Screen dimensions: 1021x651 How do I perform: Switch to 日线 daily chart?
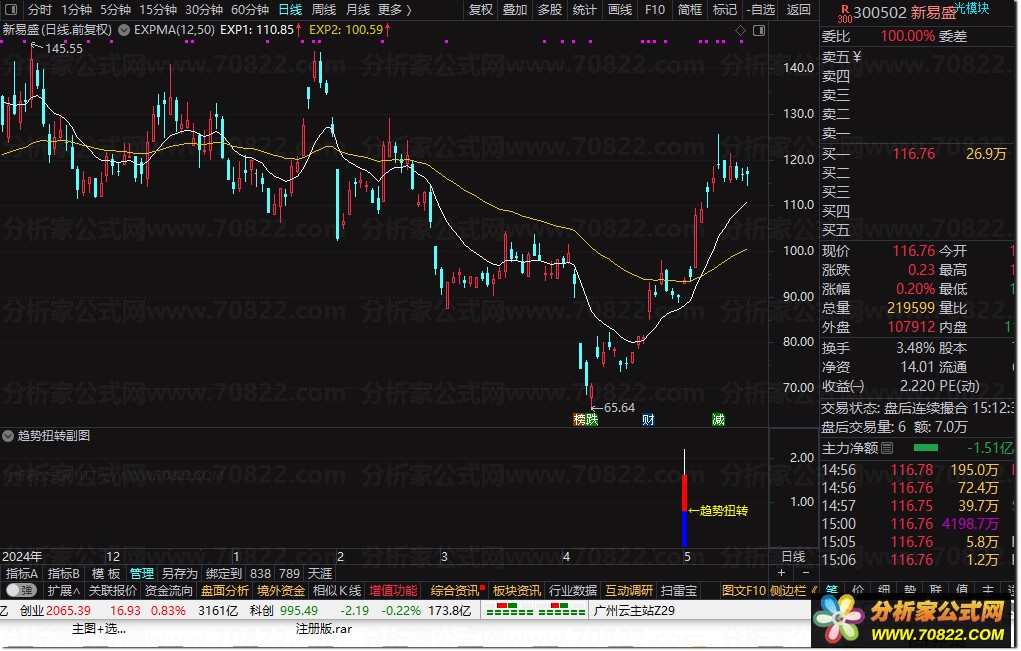point(290,10)
